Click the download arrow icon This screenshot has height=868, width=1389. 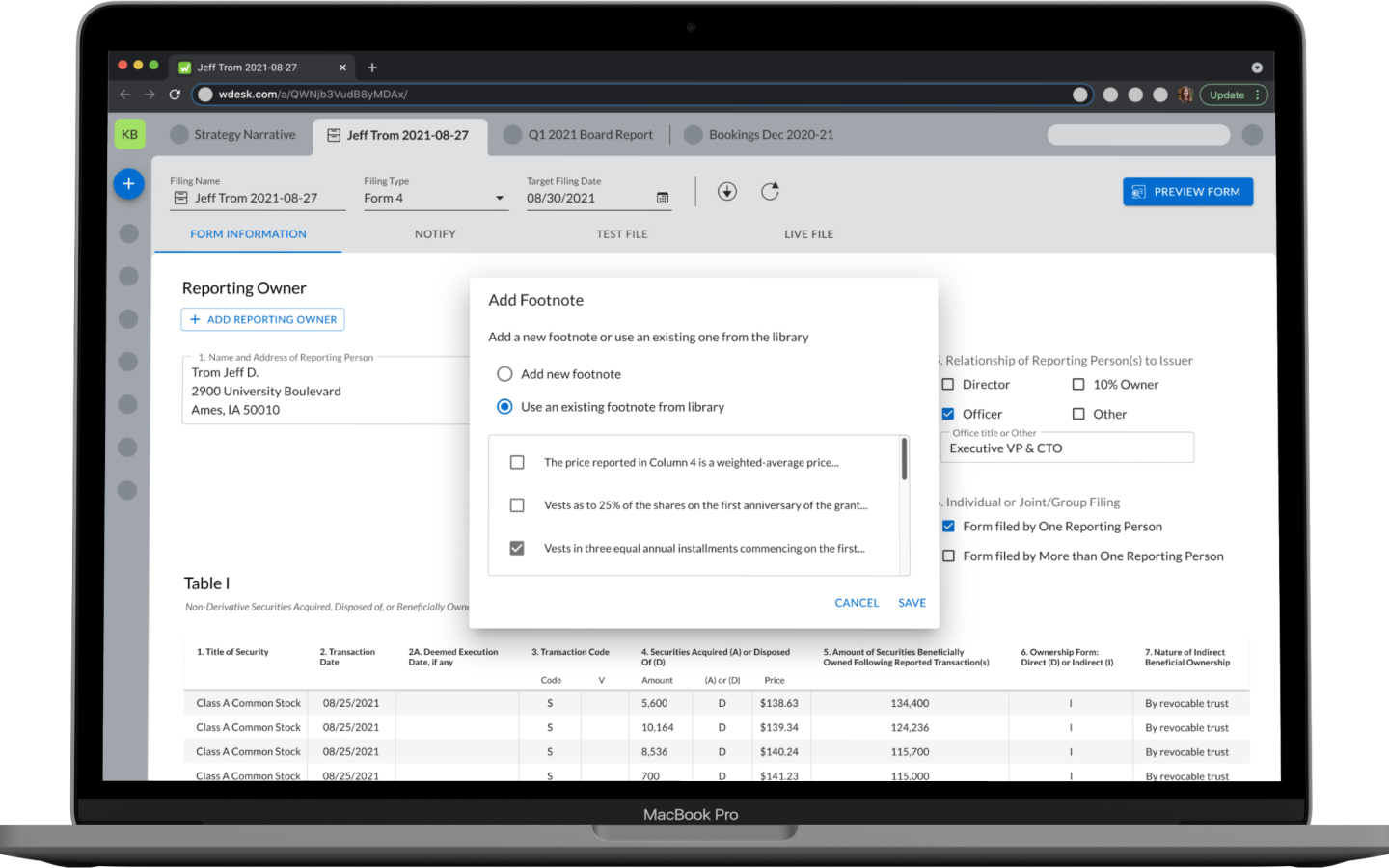727,192
